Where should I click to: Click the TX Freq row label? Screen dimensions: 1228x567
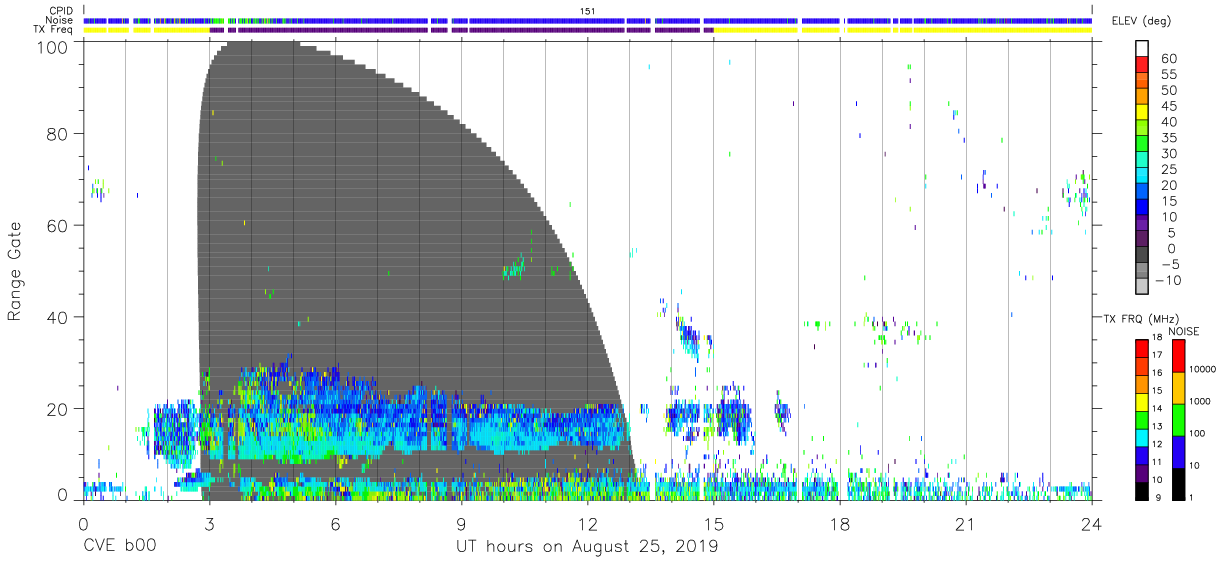[53, 30]
